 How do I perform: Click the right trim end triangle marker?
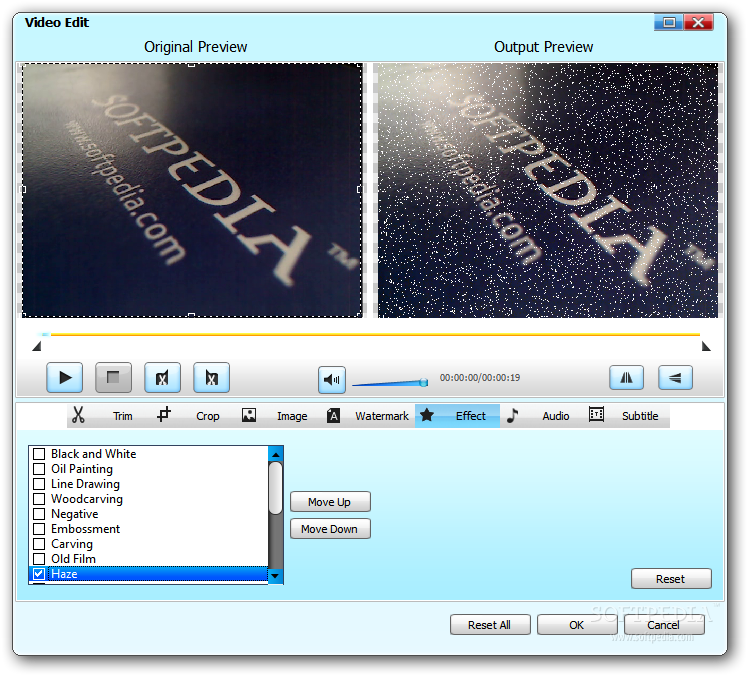[x=706, y=346]
